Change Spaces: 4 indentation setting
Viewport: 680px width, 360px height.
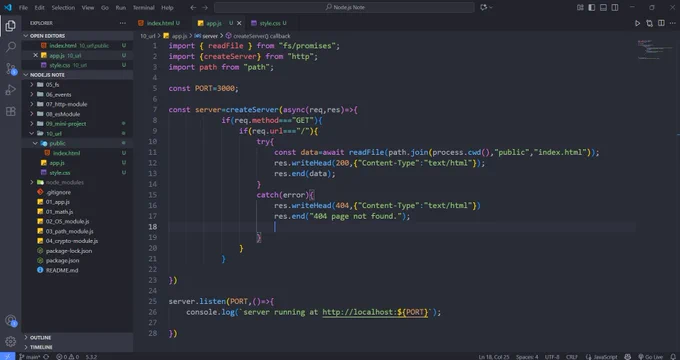527,357
